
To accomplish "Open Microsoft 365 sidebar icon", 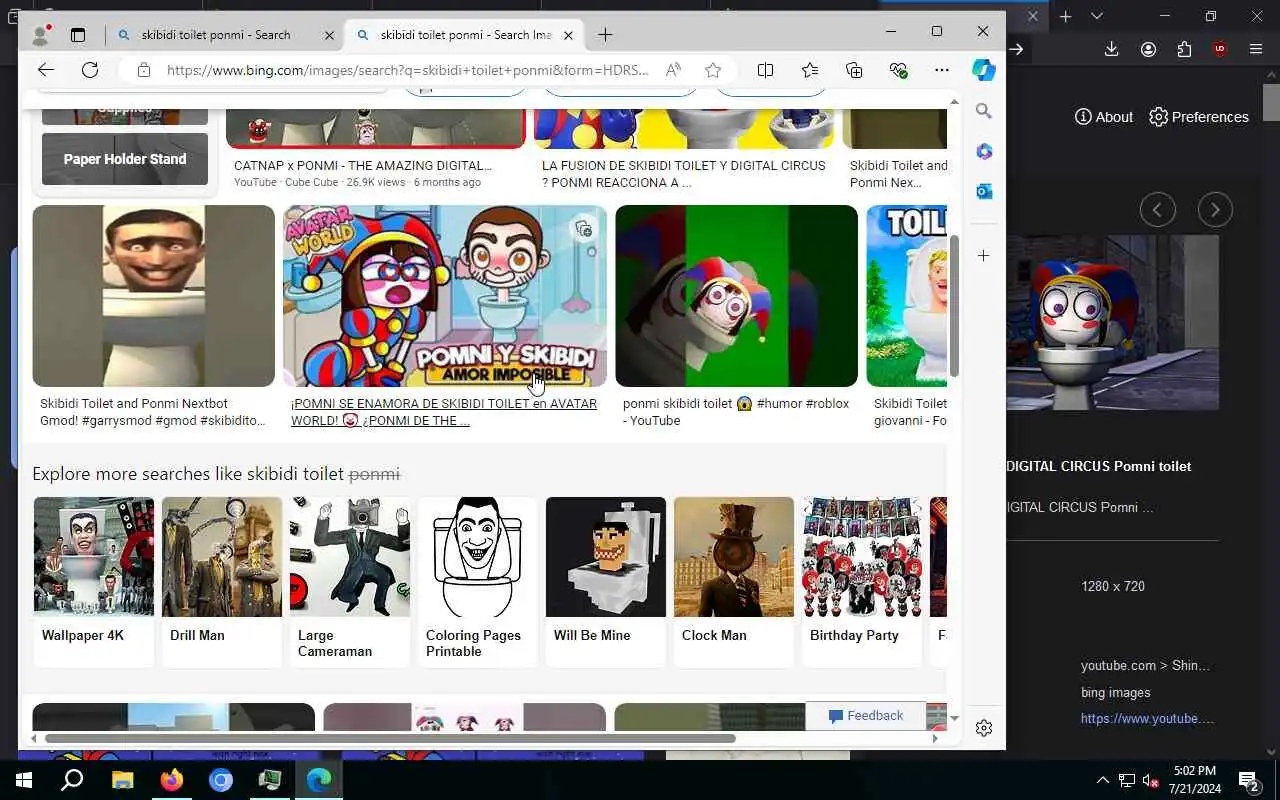I will click(984, 151).
